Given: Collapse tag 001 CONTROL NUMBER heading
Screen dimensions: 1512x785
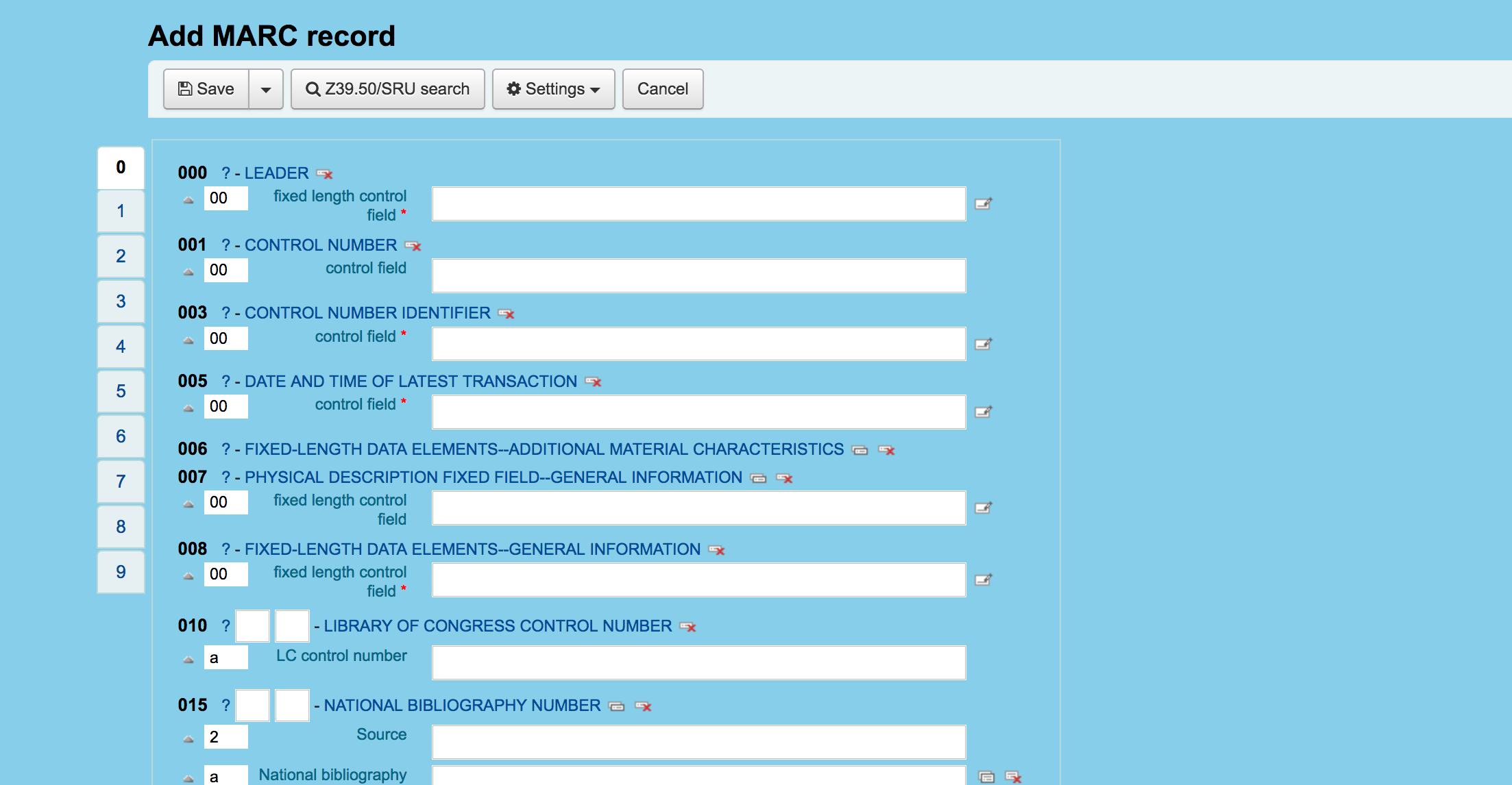Looking at the screenshot, I should click(x=320, y=245).
